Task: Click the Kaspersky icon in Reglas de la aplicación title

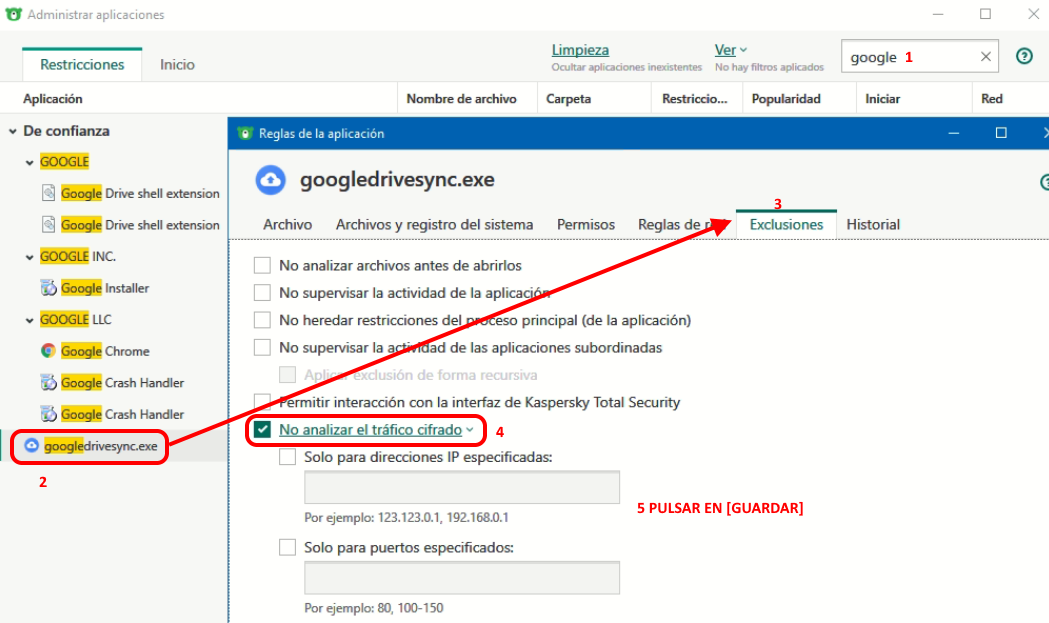Action: tap(246, 133)
